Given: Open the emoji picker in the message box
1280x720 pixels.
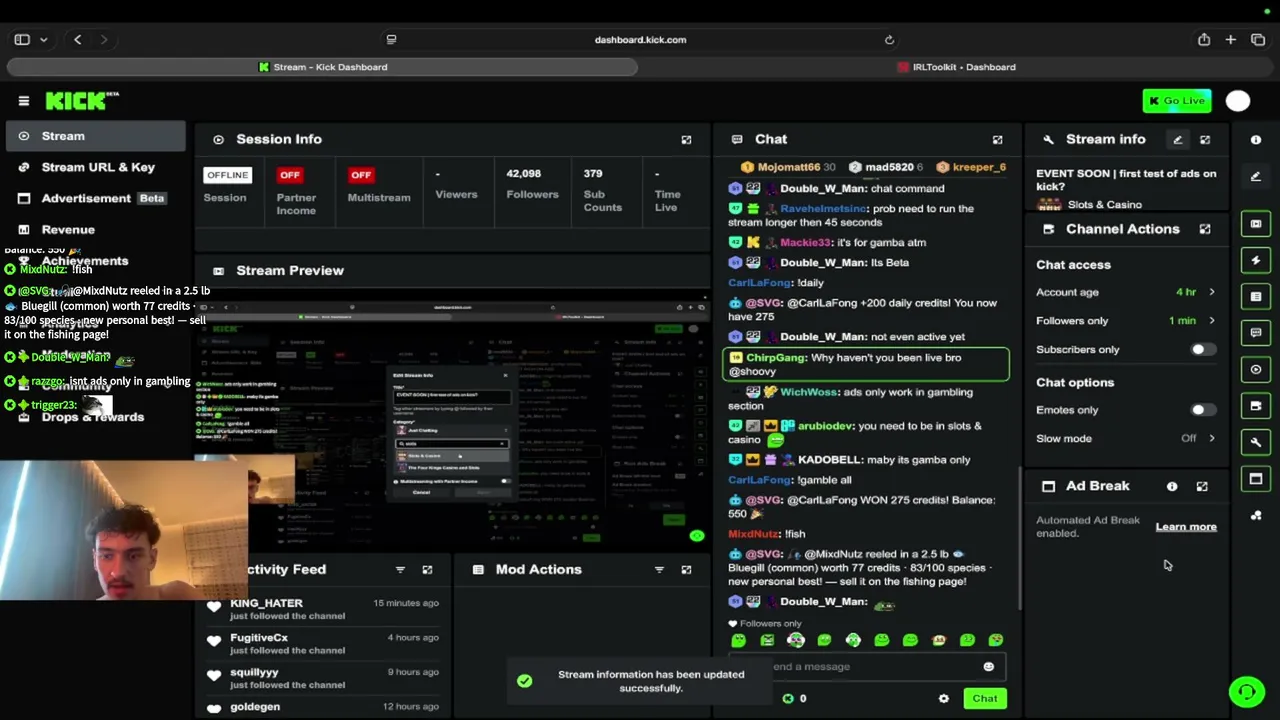Looking at the screenshot, I should click(x=989, y=667).
